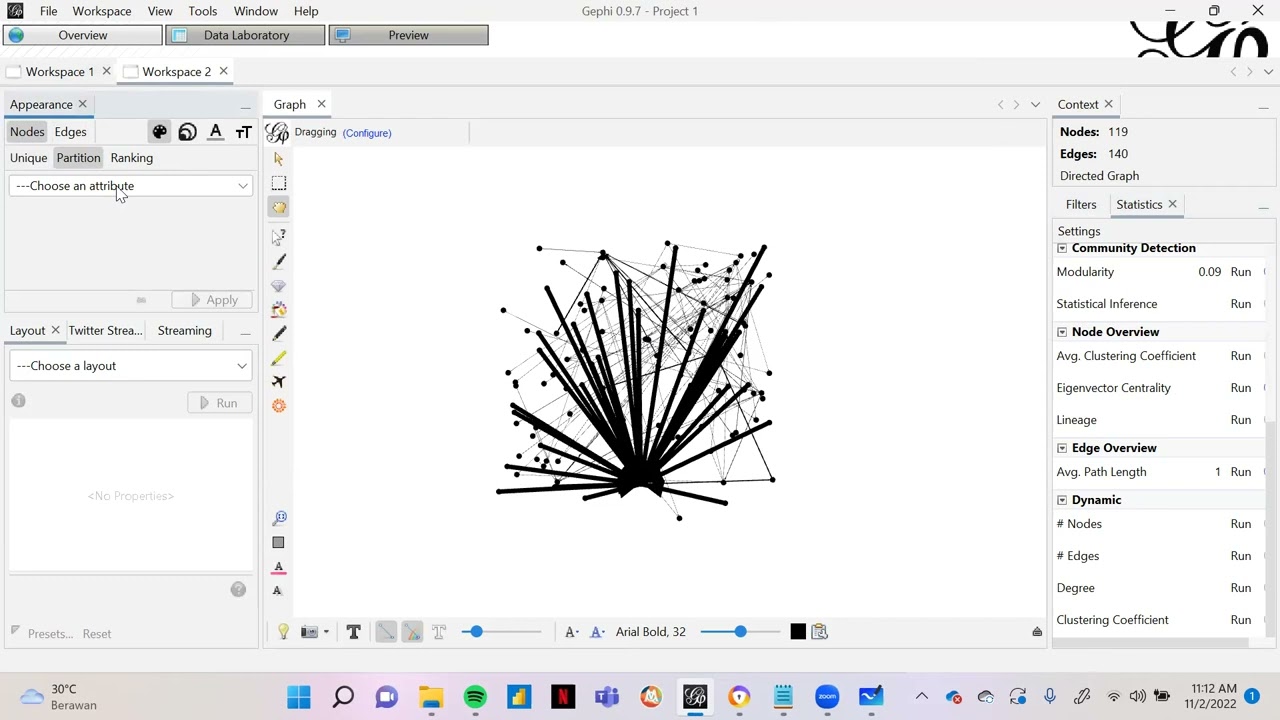The width and height of the screenshot is (1280, 720).
Task: Toggle show edges button
Action: [385, 631]
